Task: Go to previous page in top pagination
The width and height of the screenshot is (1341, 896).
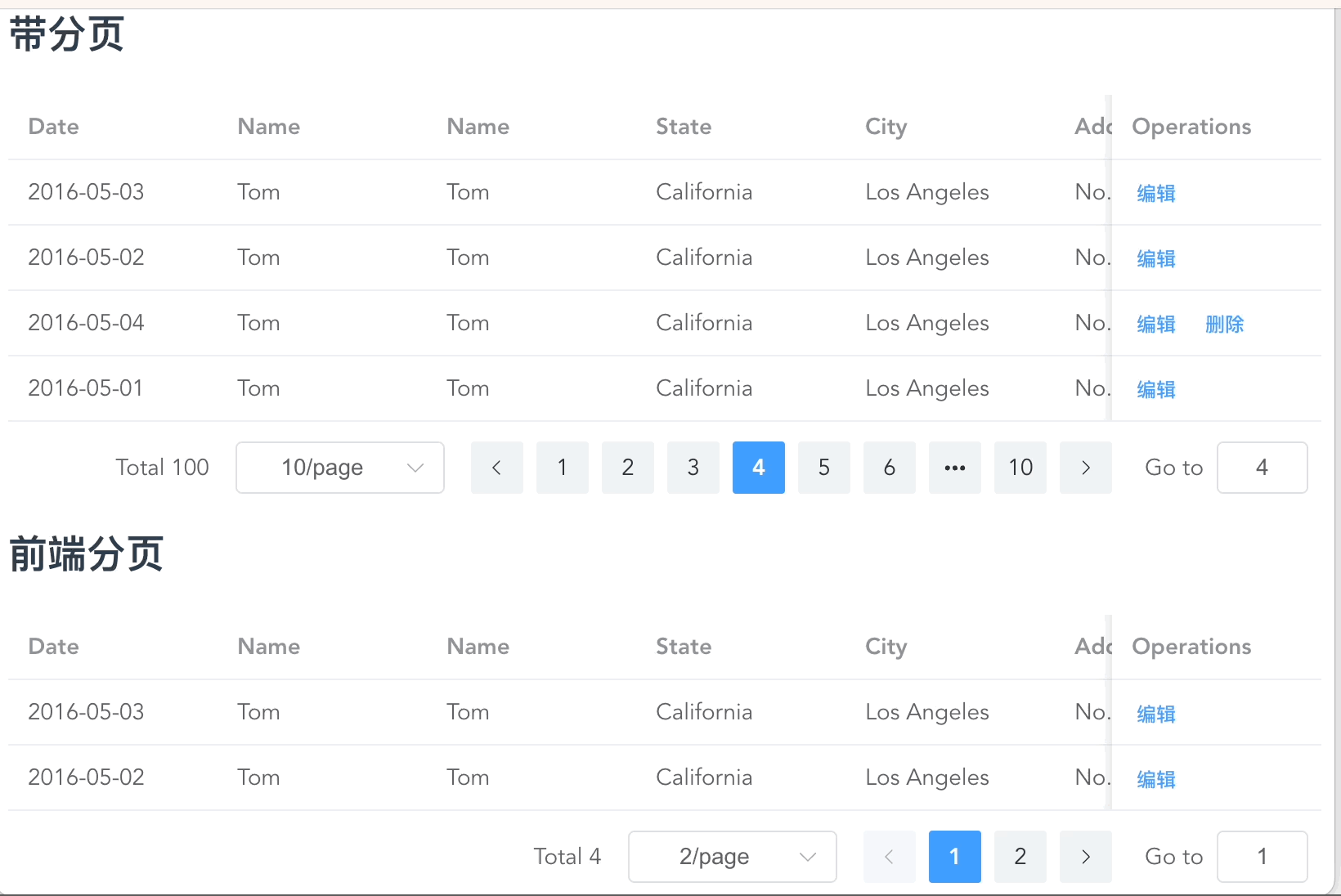Action: [x=496, y=468]
